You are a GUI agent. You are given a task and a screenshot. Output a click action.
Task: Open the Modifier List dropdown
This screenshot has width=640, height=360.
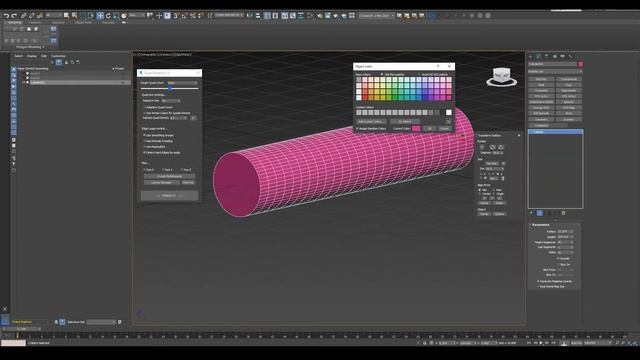click(x=555, y=71)
